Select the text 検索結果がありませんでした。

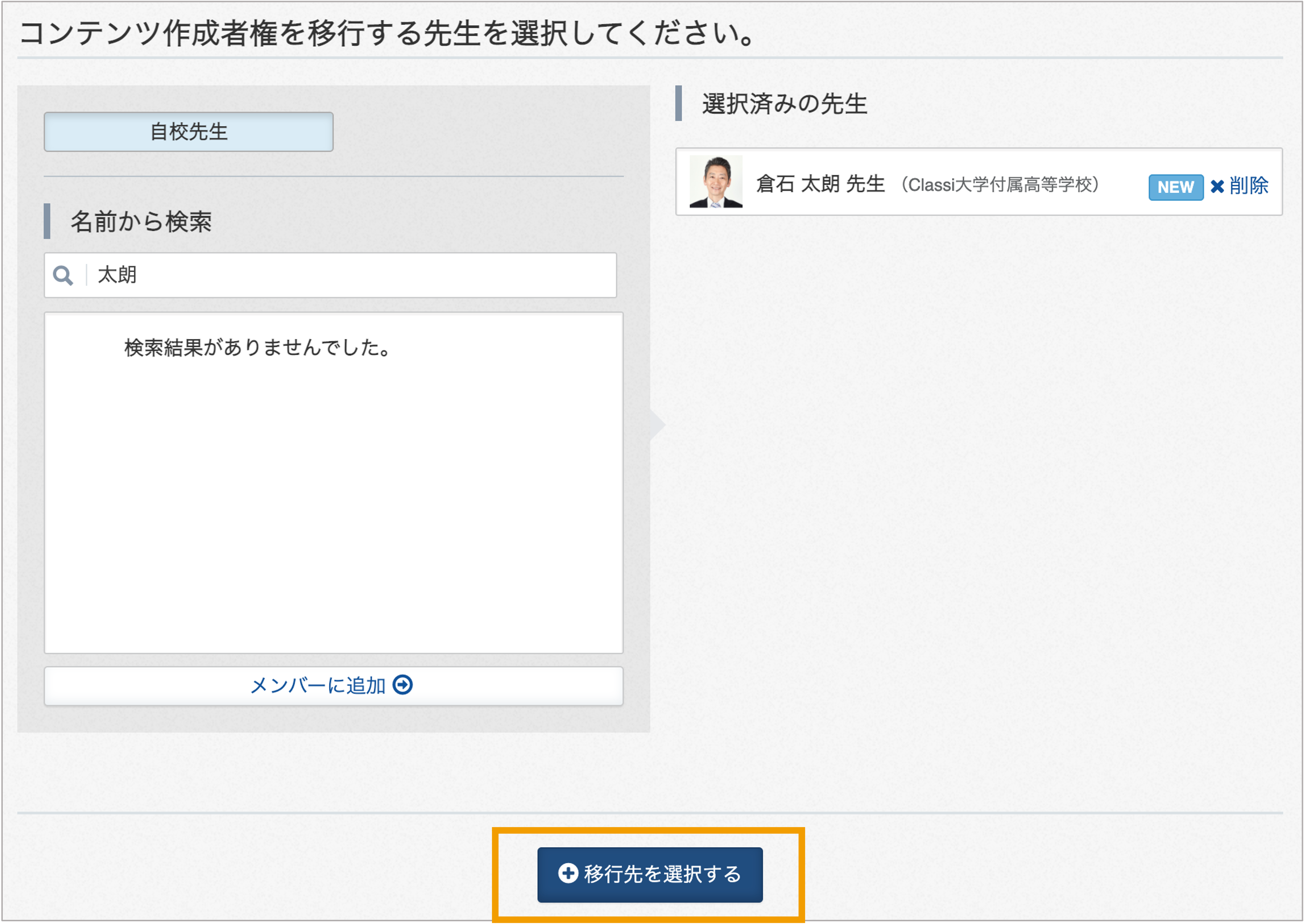[258, 348]
